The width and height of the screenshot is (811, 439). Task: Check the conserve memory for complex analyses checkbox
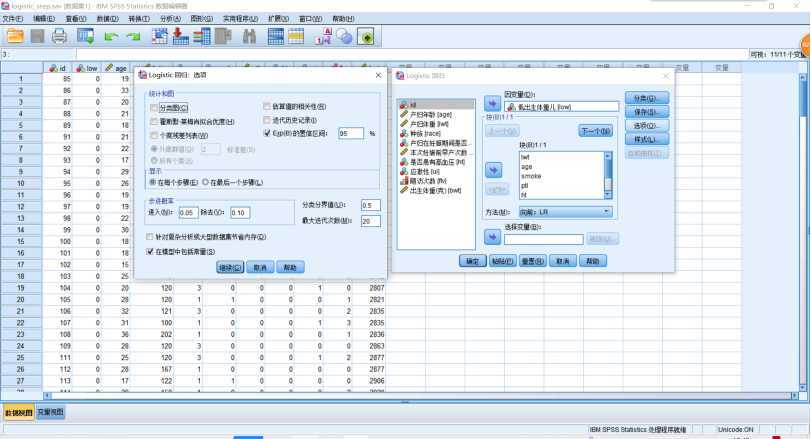coord(150,237)
